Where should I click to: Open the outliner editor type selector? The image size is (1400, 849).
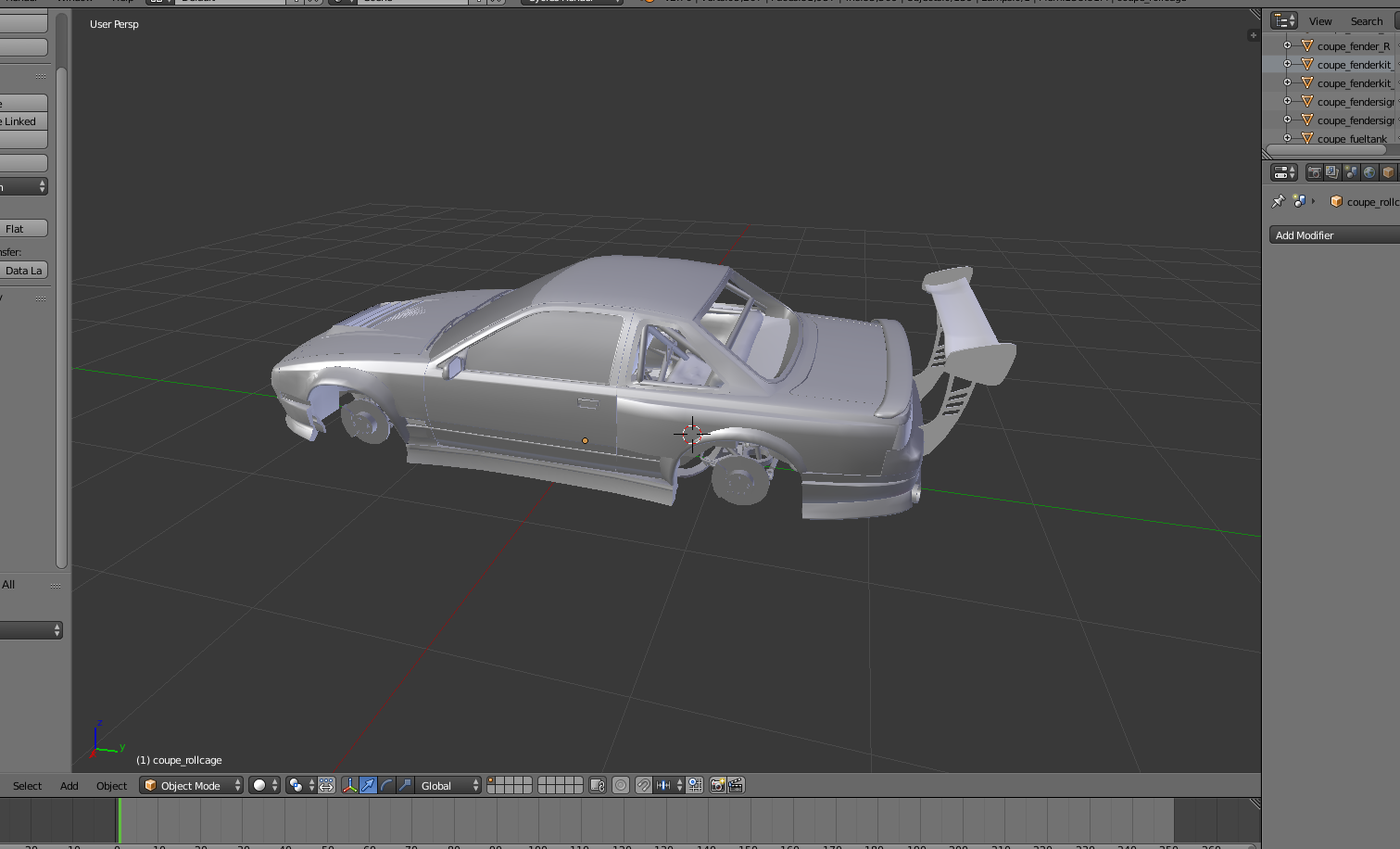point(1284,20)
